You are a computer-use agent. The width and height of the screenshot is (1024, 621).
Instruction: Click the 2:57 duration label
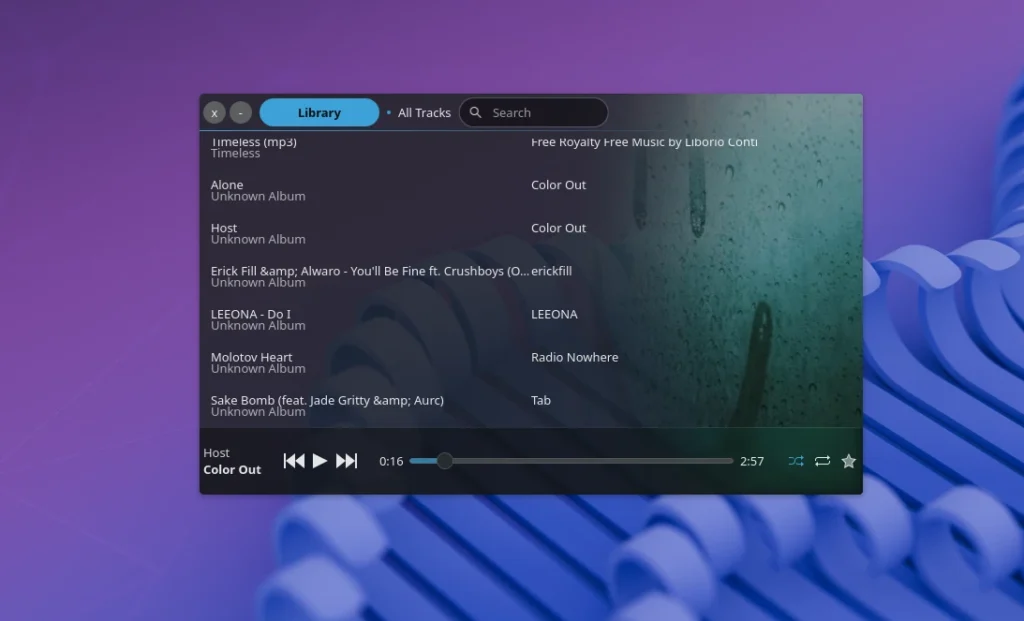click(x=751, y=461)
